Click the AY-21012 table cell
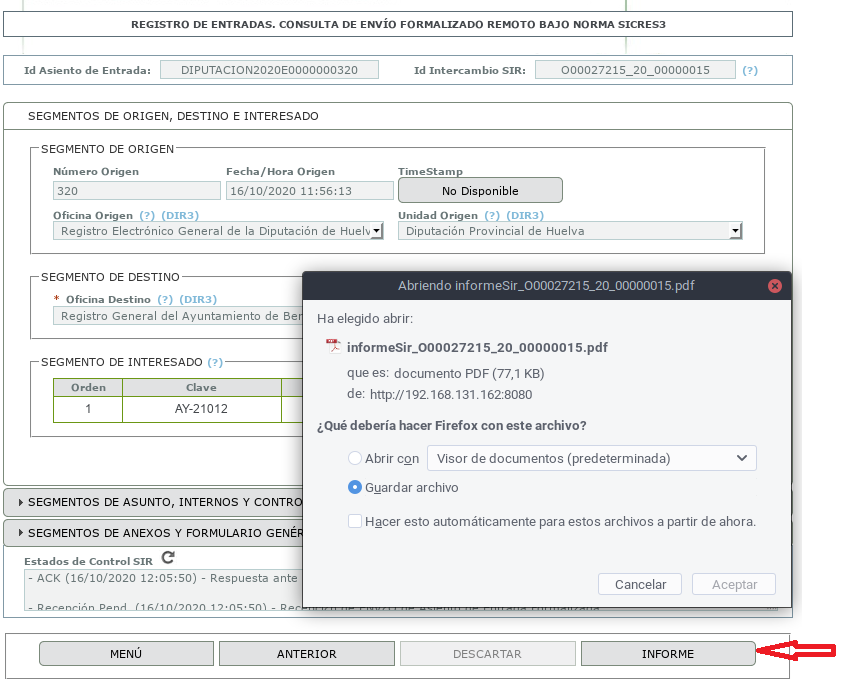 tap(202, 408)
